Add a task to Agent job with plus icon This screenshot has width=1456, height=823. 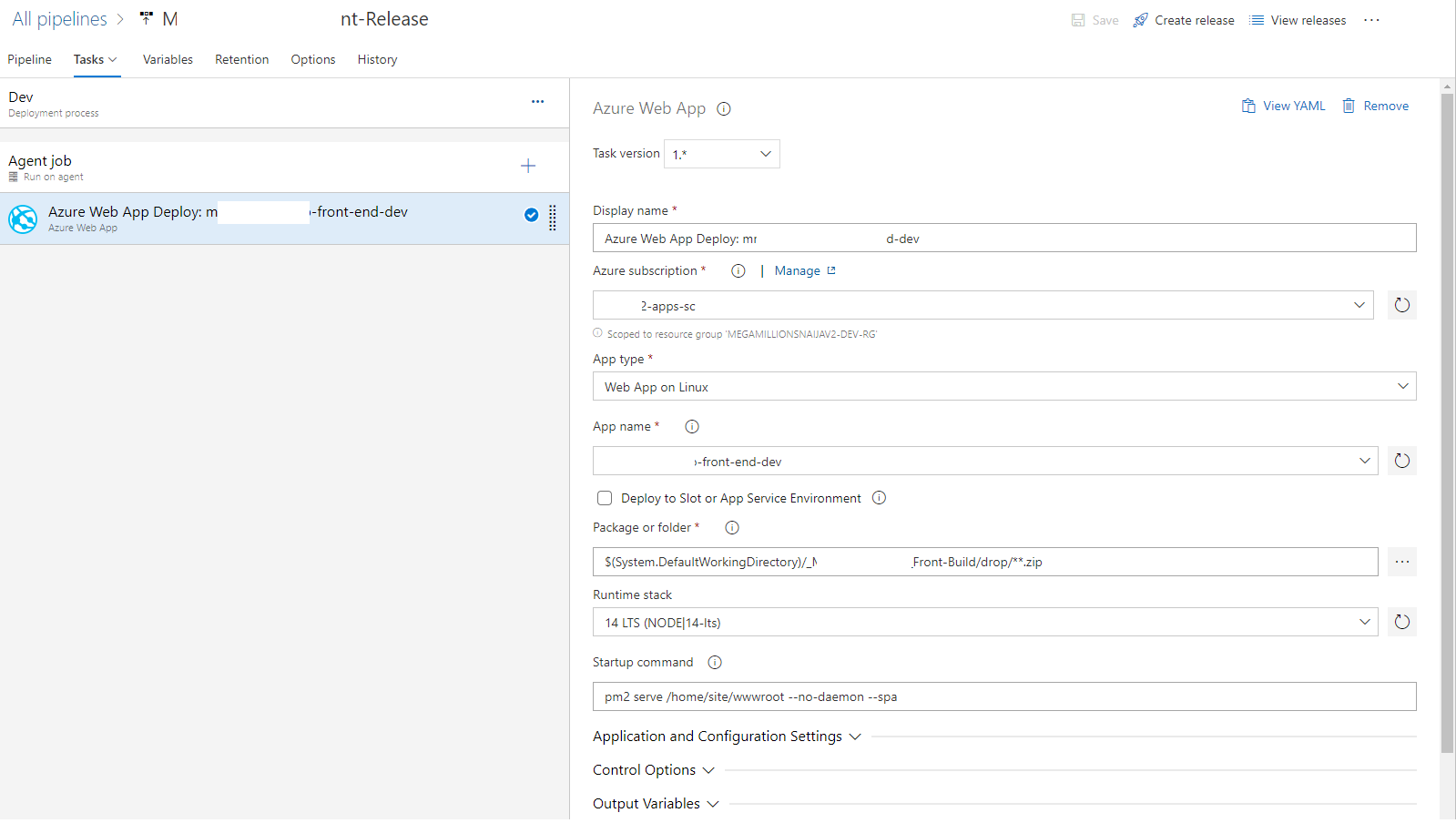click(528, 166)
